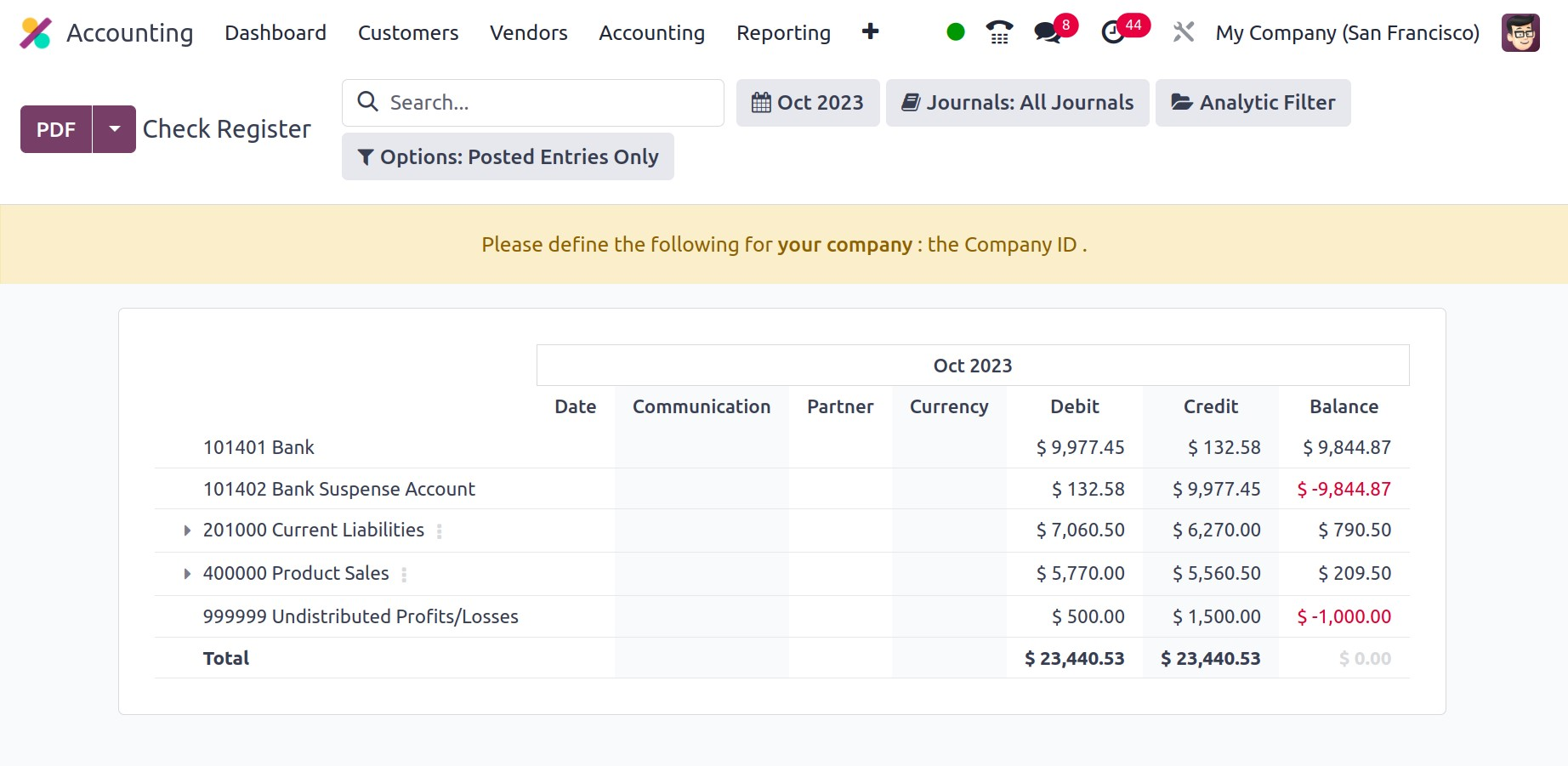Open the activities clock icon
Viewport: 1568px width, 766px height.
click(x=1113, y=33)
